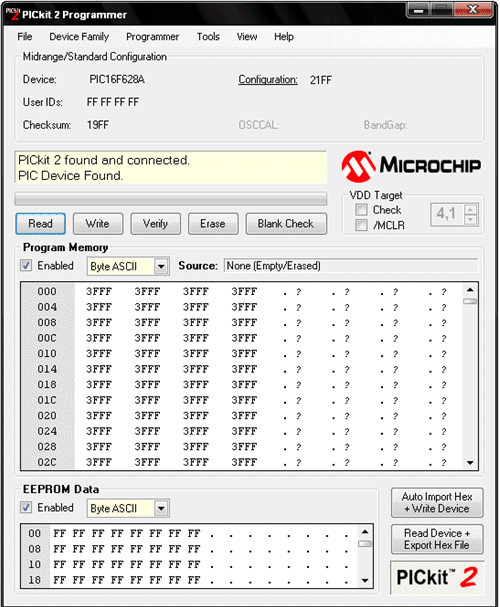Click the Configuration link

click(x=268, y=80)
